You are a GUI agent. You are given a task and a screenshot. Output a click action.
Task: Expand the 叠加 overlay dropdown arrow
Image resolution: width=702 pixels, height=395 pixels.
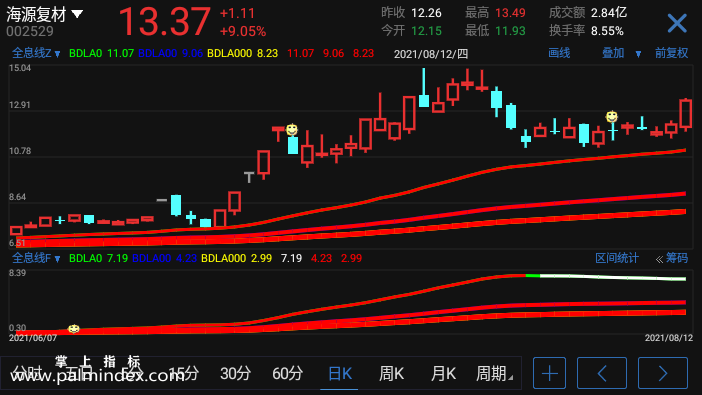pos(638,54)
